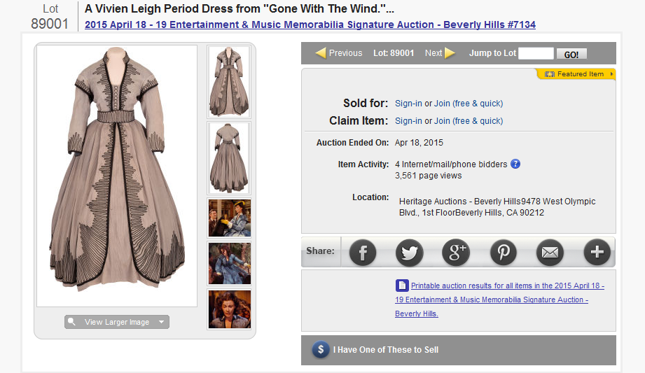Click the Jump to Lot input field
Screen dimensions: 645x373
(x=536, y=53)
